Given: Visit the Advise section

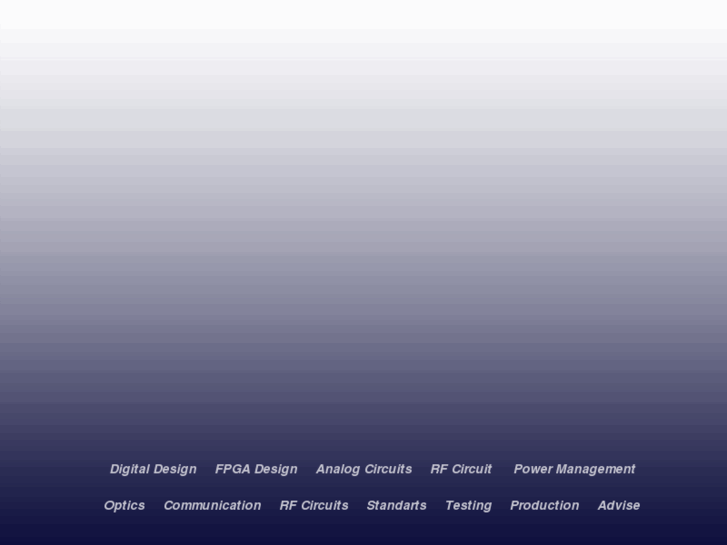Looking at the screenshot, I should (x=619, y=505).
